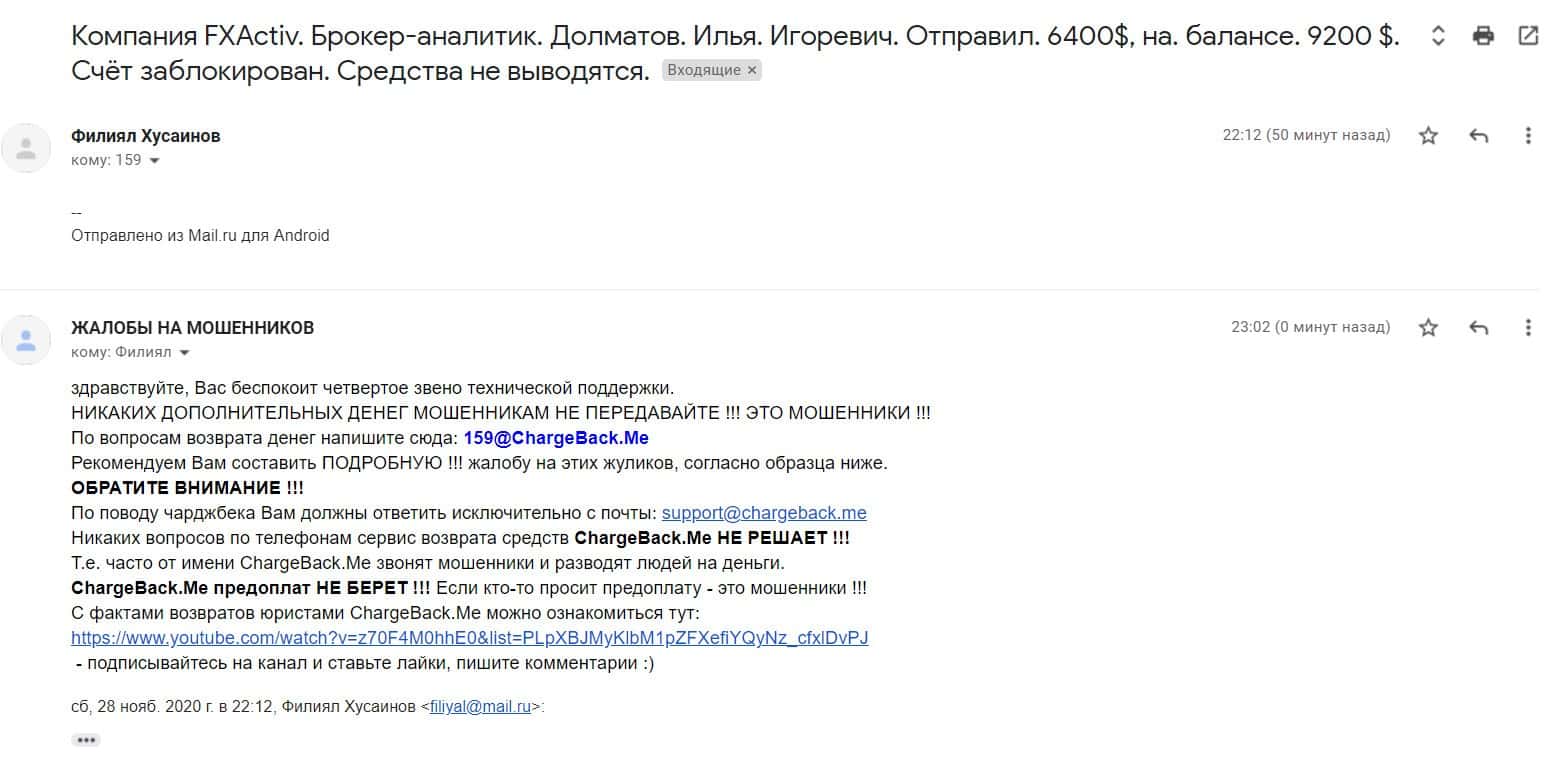Print the whole email conversation
Image resolution: width=1558 pixels, height=766 pixels.
1484,37
